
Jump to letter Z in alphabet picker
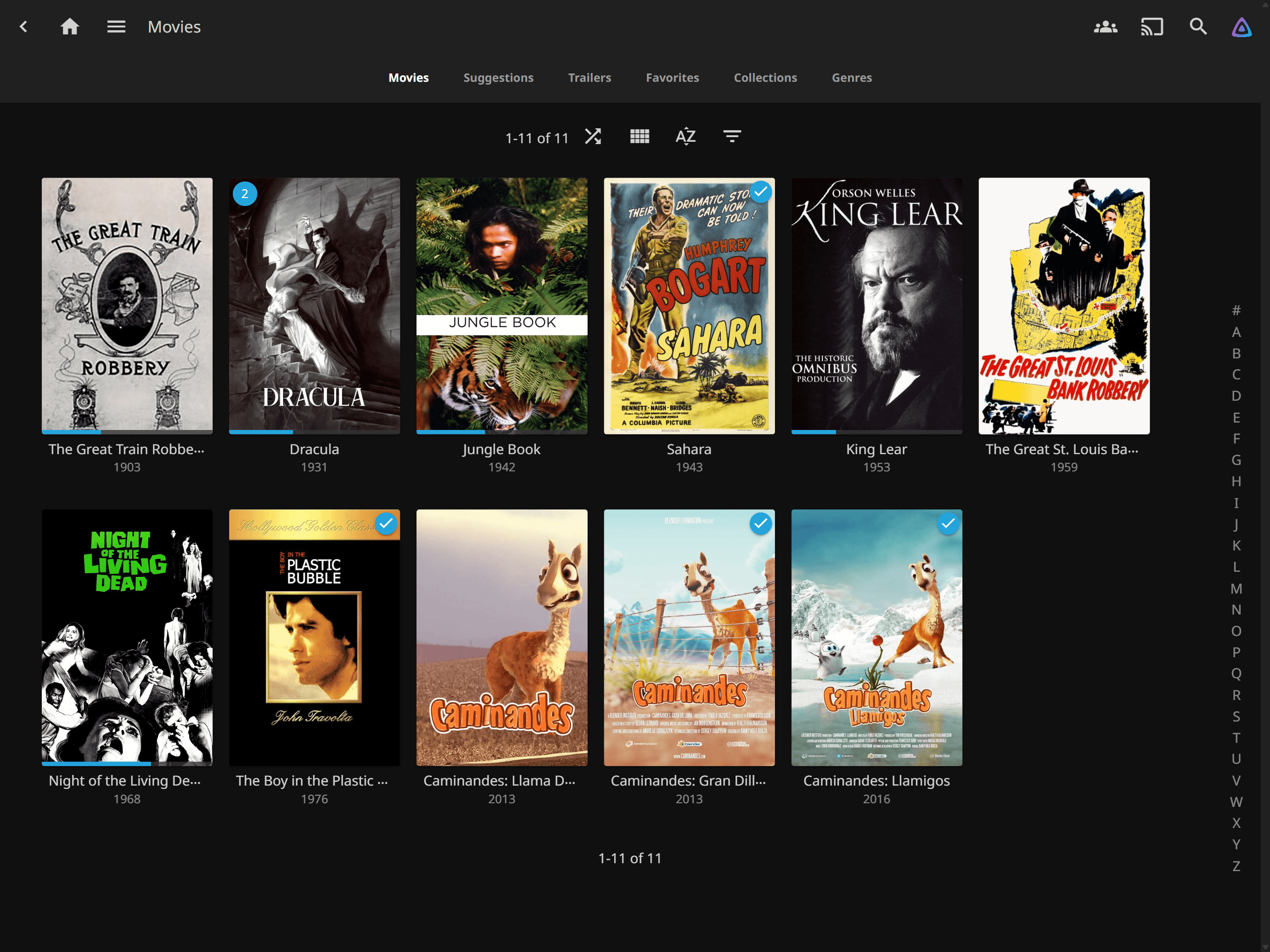1236,866
